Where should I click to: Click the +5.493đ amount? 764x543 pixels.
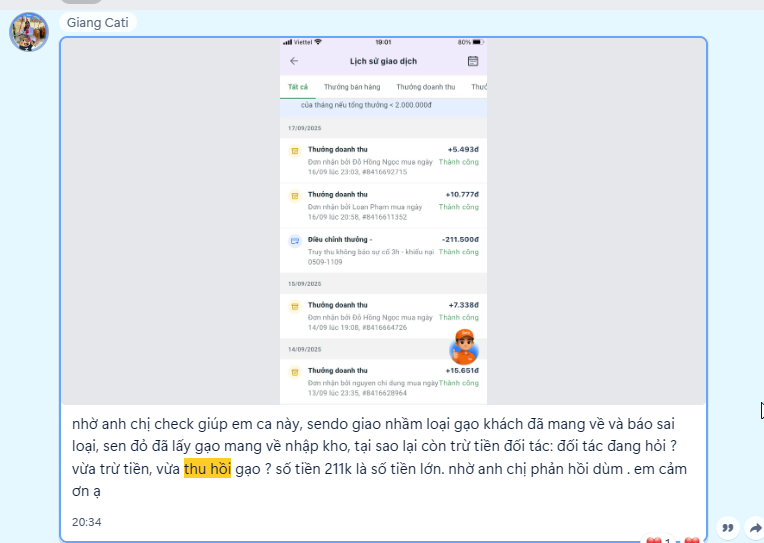463,149
